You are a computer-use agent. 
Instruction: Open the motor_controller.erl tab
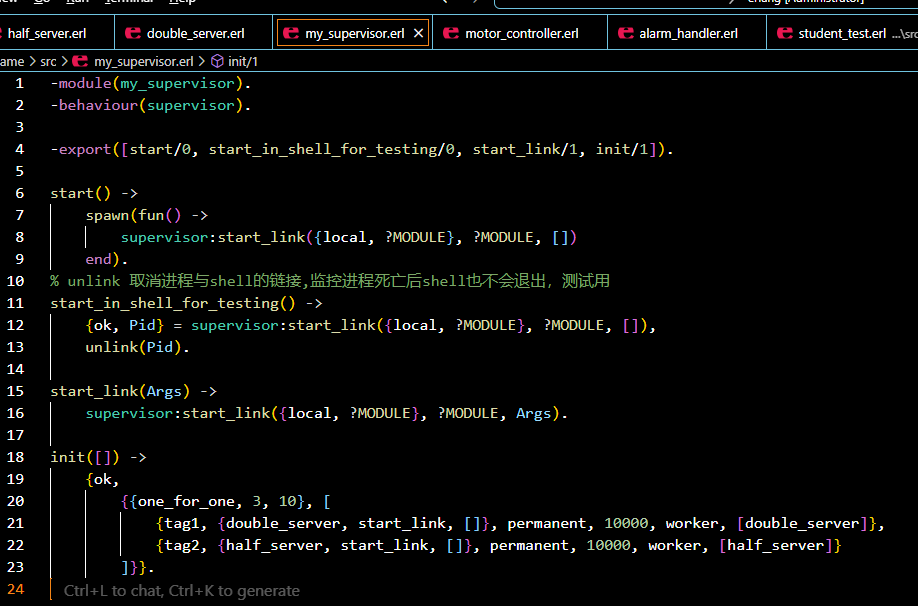point(522,33)
